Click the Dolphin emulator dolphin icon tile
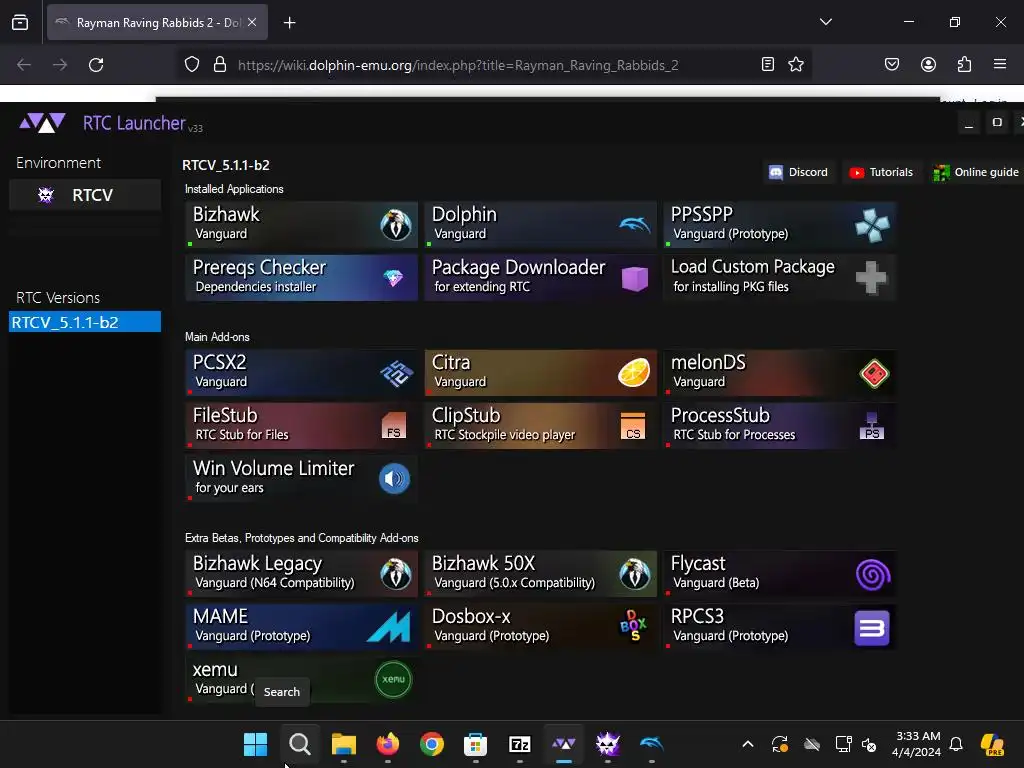This screenshot has width=1024, height=768. coord(634,225)
